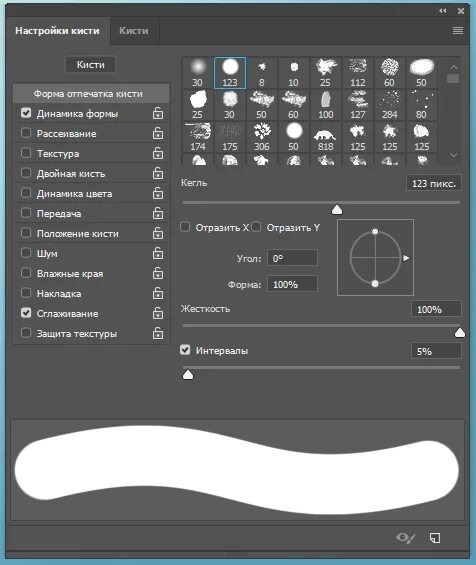Untick the Интервалы checkbox
Viewport: 476px width, 565px height.
tap(185, 350)
